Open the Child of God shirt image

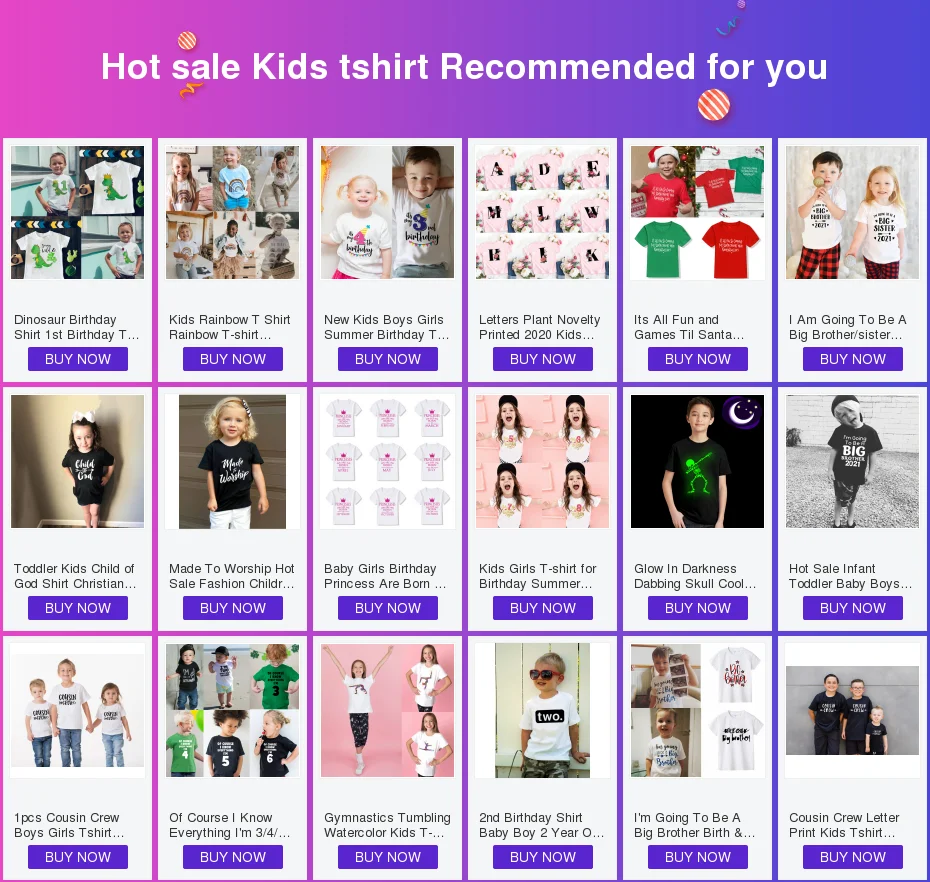(77, 461)
